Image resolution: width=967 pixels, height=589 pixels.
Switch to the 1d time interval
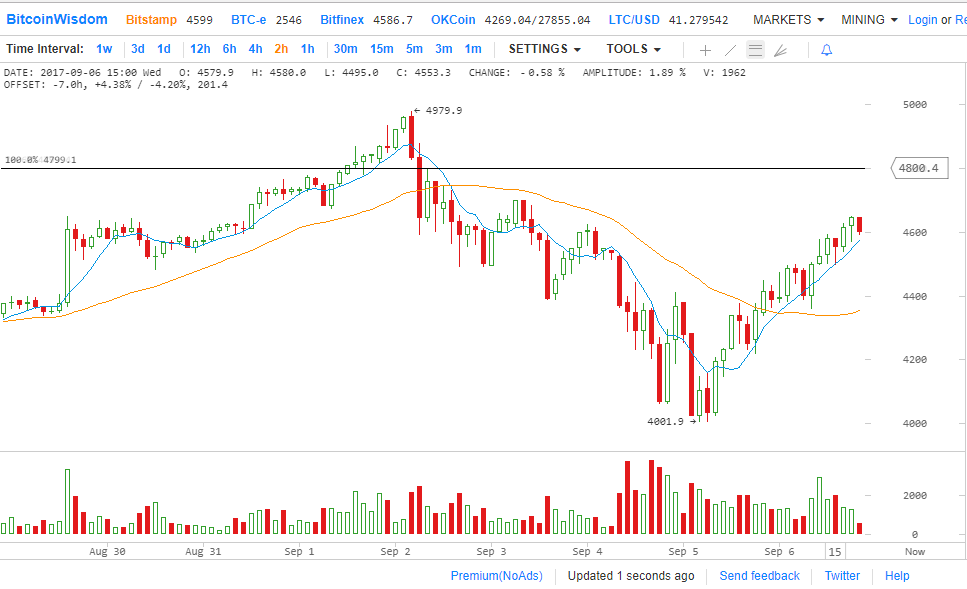tap(164, 49)
